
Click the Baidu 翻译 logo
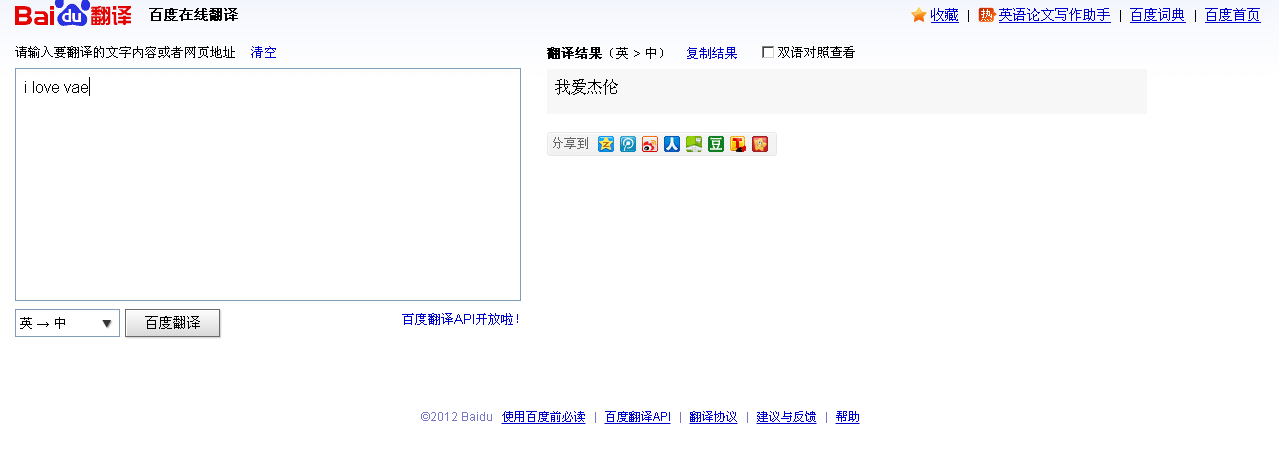[73, 14]
